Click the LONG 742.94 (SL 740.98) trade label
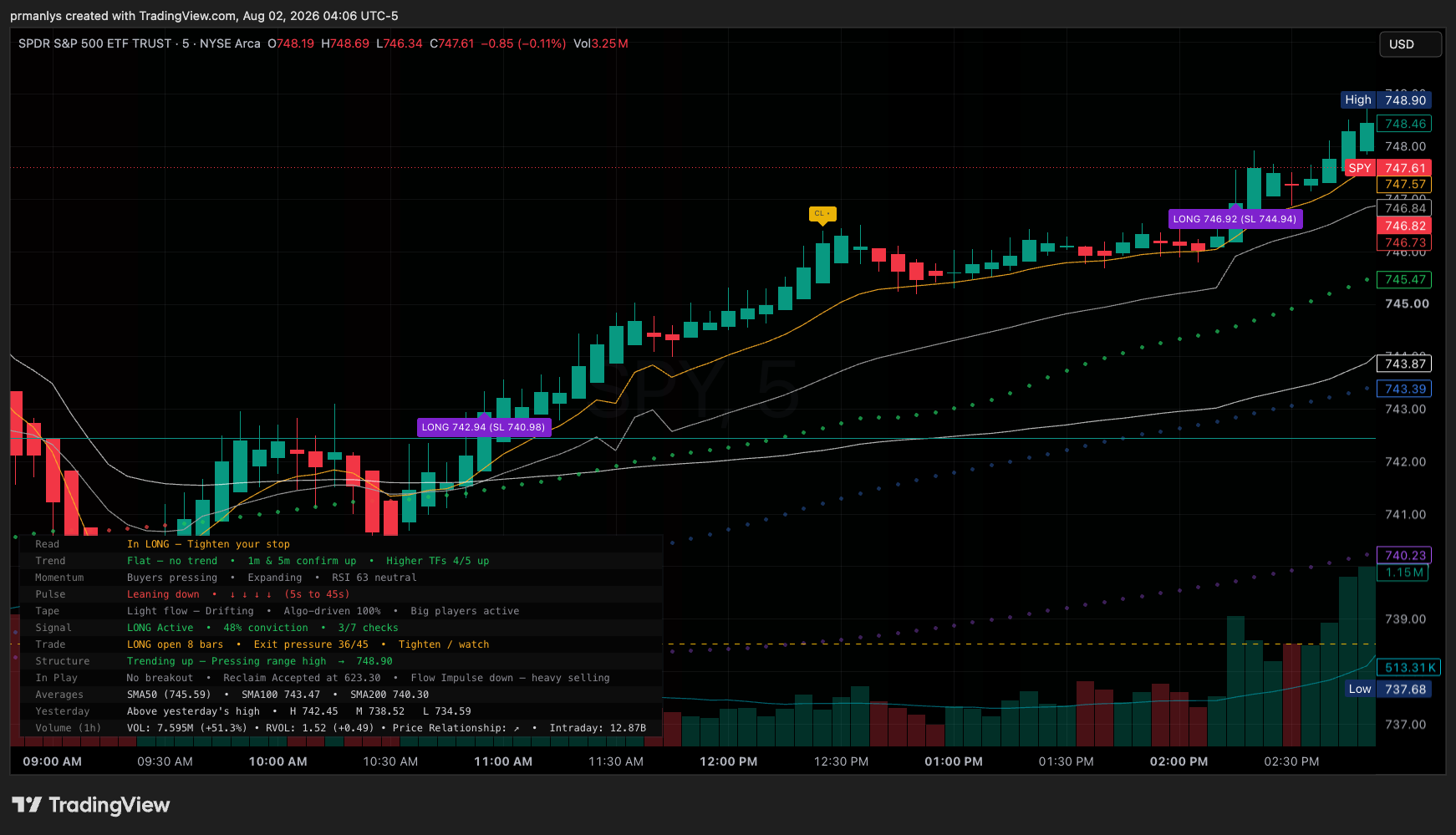The height and width of the screenshot is (835, 1456). pyautogui.click(x=484, y=427)
